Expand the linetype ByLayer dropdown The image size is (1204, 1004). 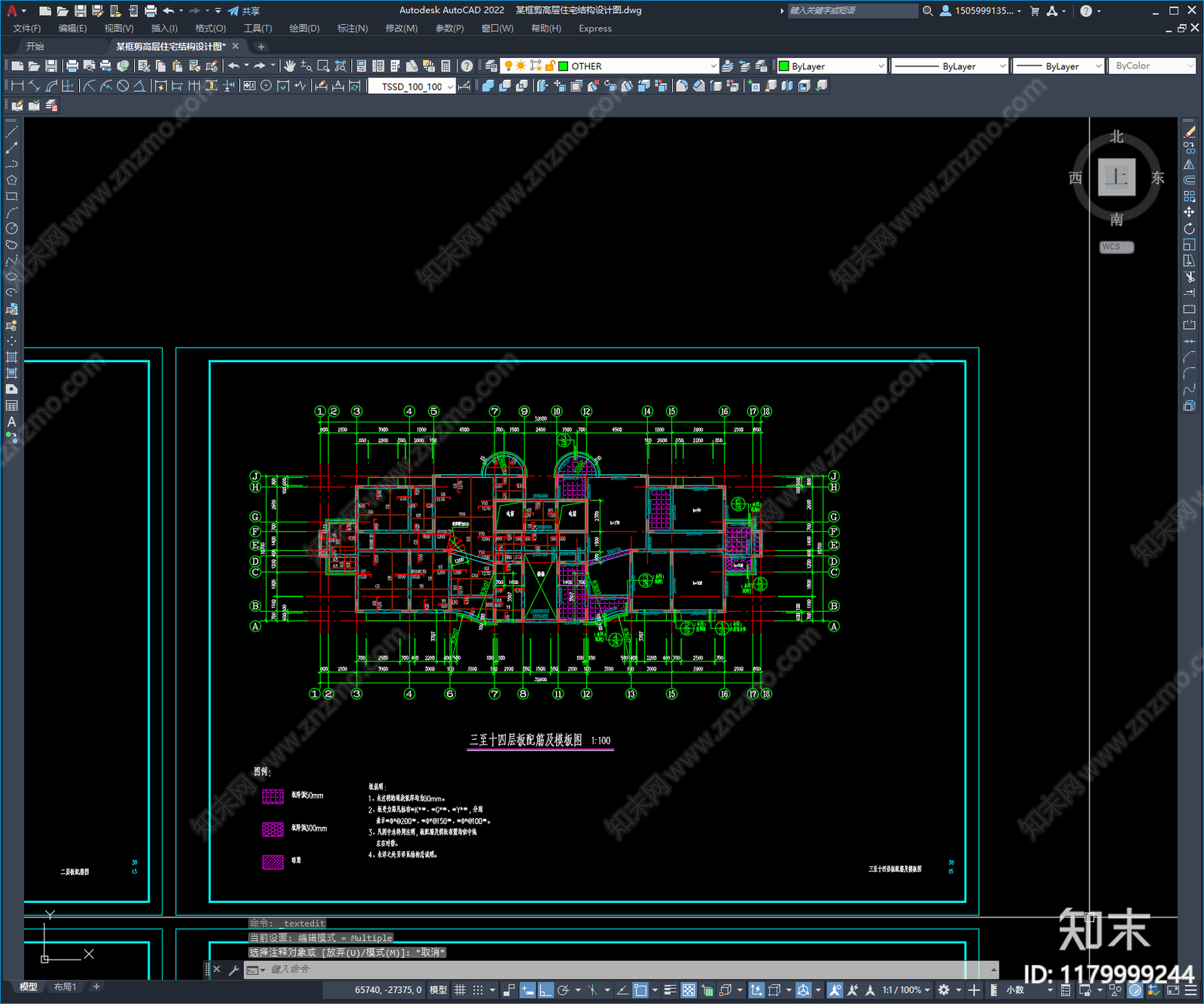click(950, 66)
